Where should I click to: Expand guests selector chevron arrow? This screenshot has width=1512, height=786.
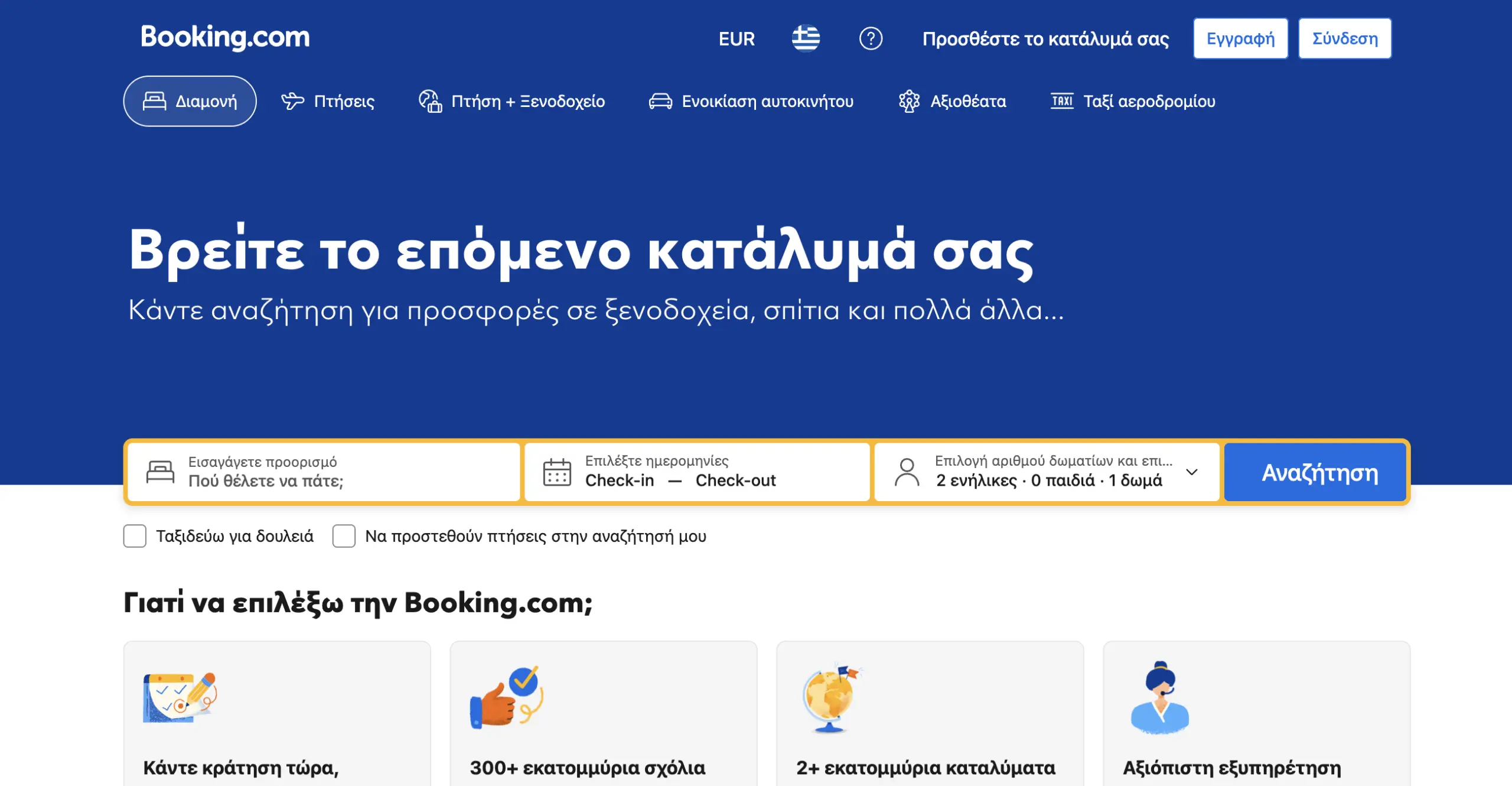[x=1192, y=472]
